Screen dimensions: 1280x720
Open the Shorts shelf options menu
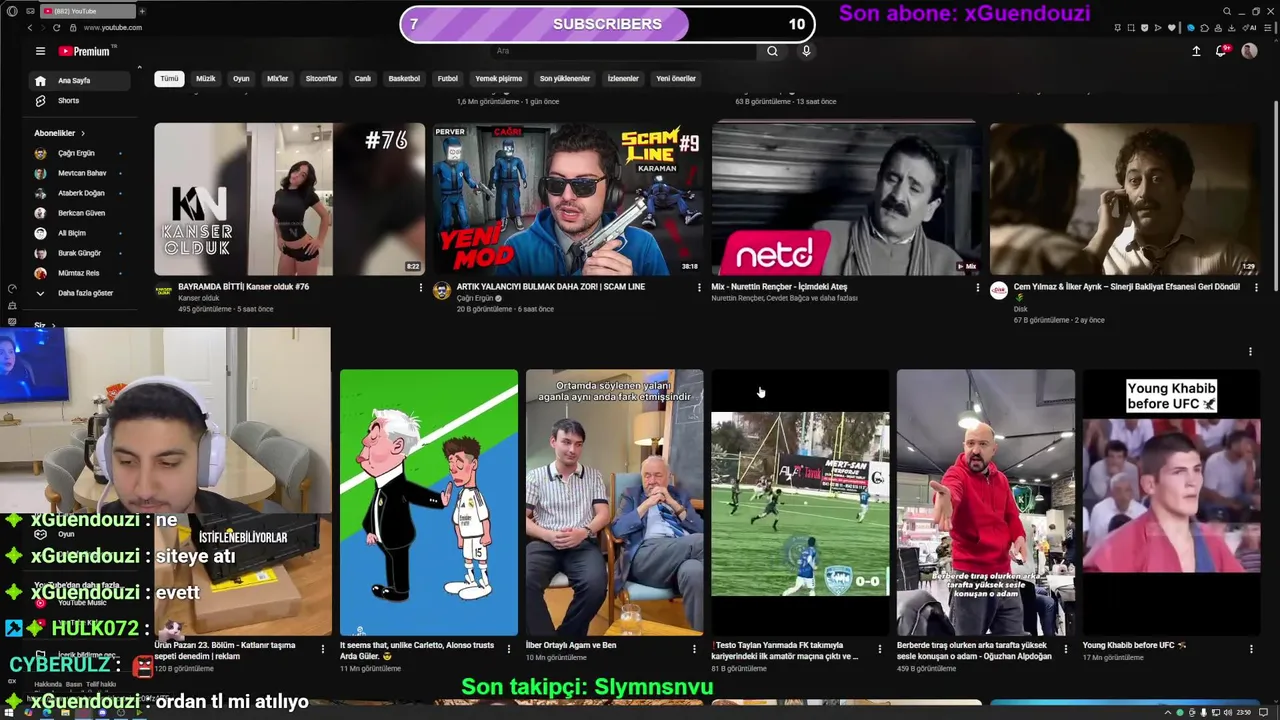[x=1250, y=351]
